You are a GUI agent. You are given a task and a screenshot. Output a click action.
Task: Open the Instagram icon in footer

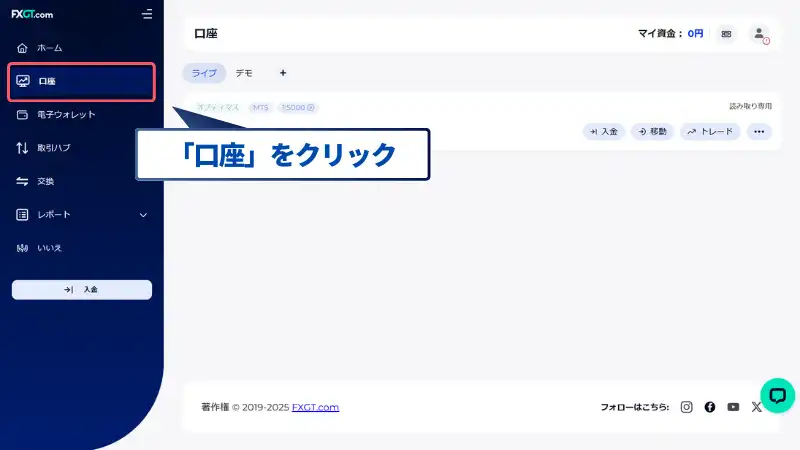click(x=687, y=407)
